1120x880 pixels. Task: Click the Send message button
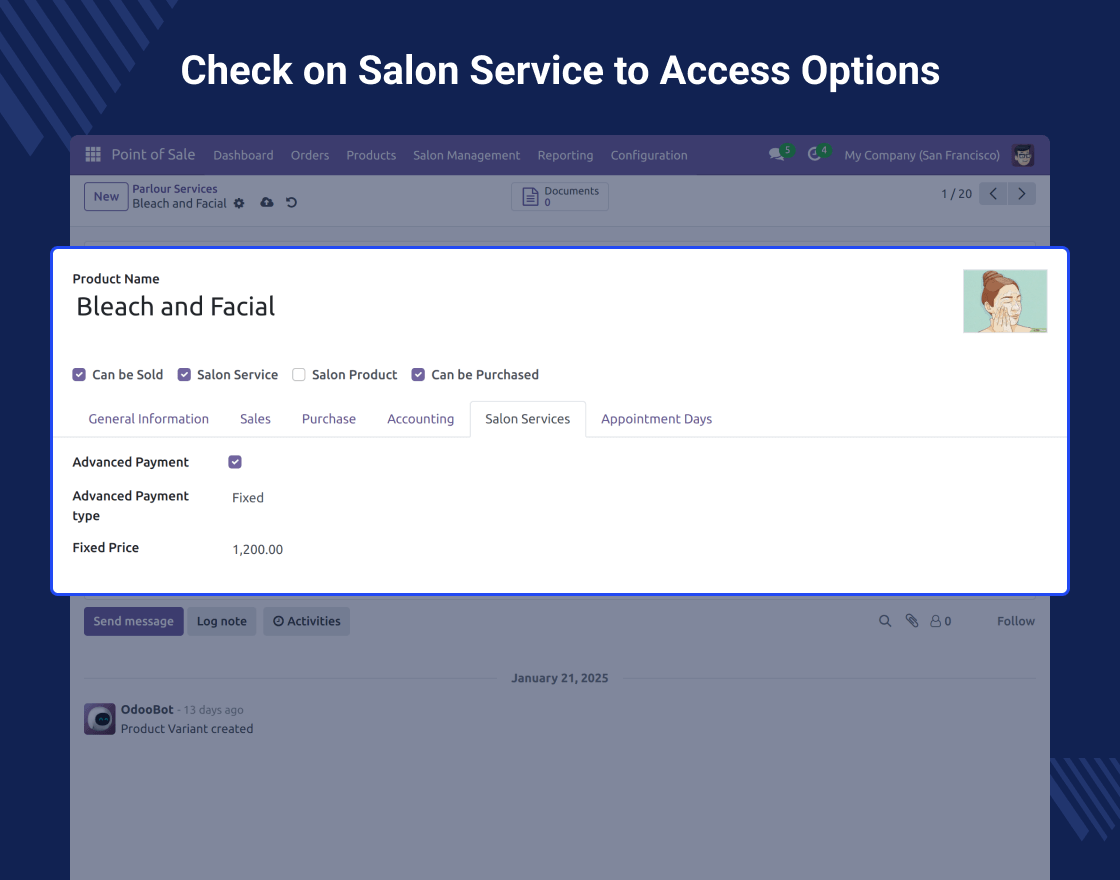click(x=134, y=621)
